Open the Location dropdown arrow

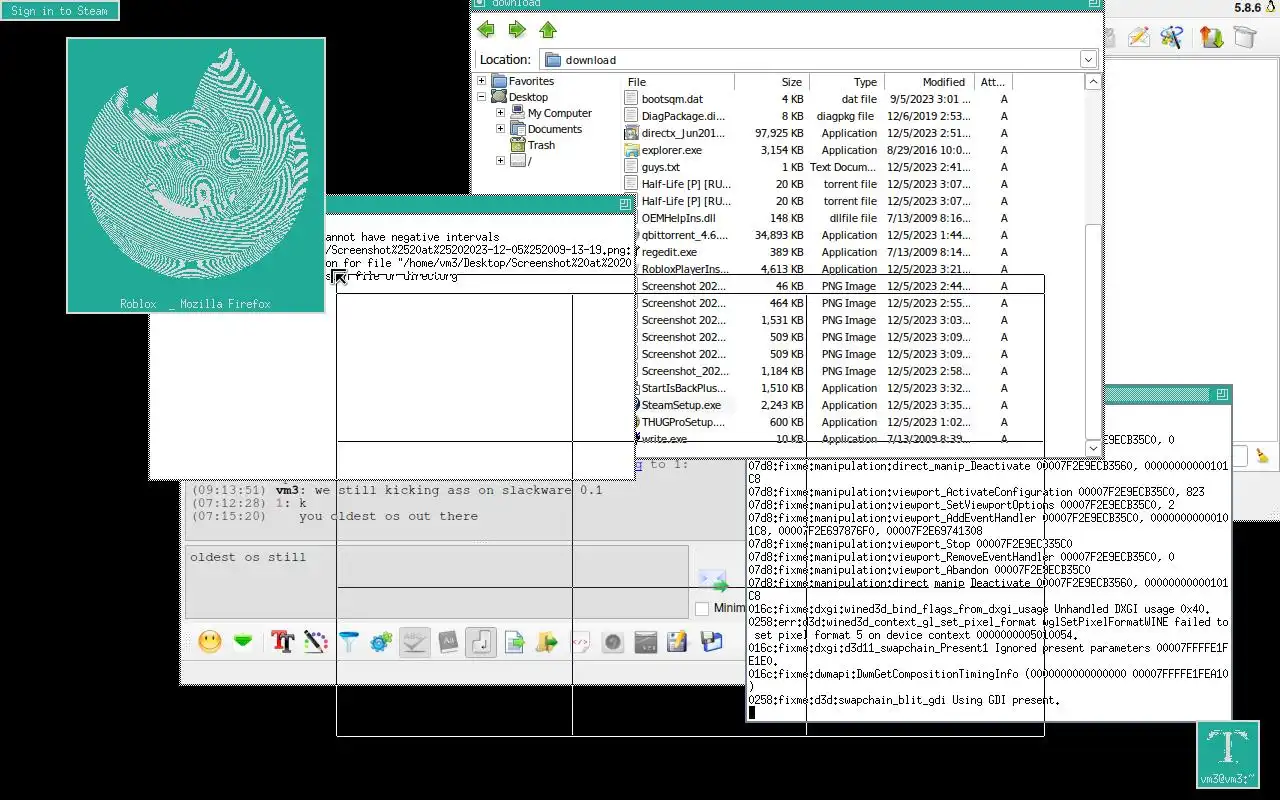pyautogui.click(x=1088, y=59)
